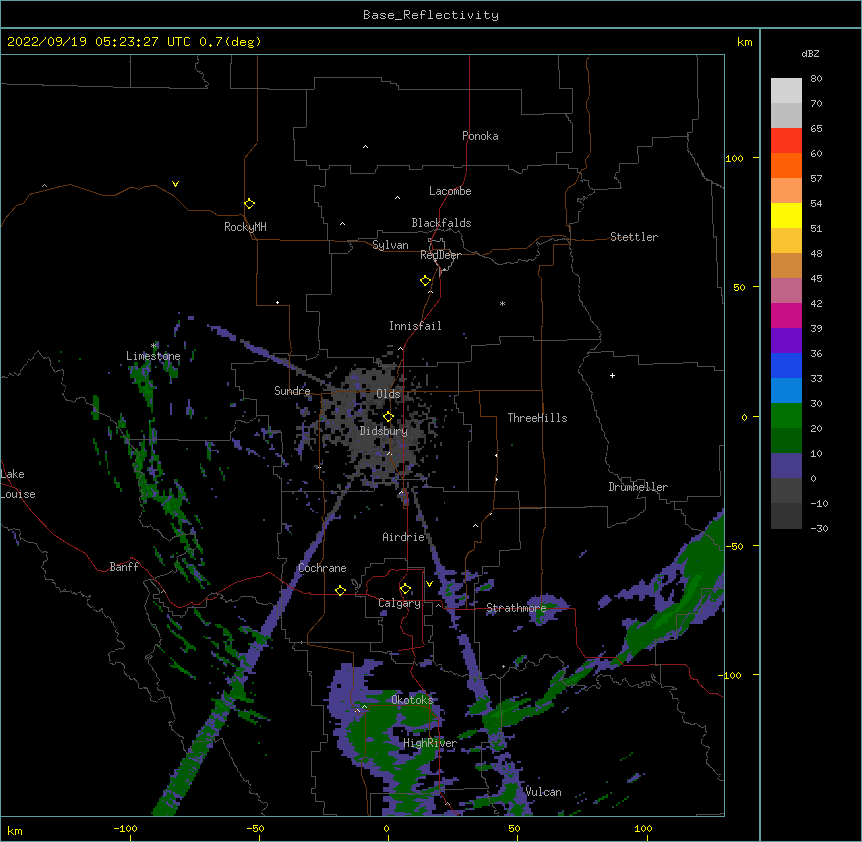Viewport: 862px width, 842px height.
Task: Click the Olds town label
Action: (388, 394)
